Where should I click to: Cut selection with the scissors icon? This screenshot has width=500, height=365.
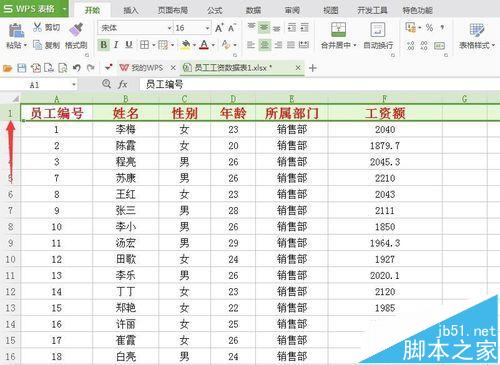pyautogui.click(x=37, y=27)
